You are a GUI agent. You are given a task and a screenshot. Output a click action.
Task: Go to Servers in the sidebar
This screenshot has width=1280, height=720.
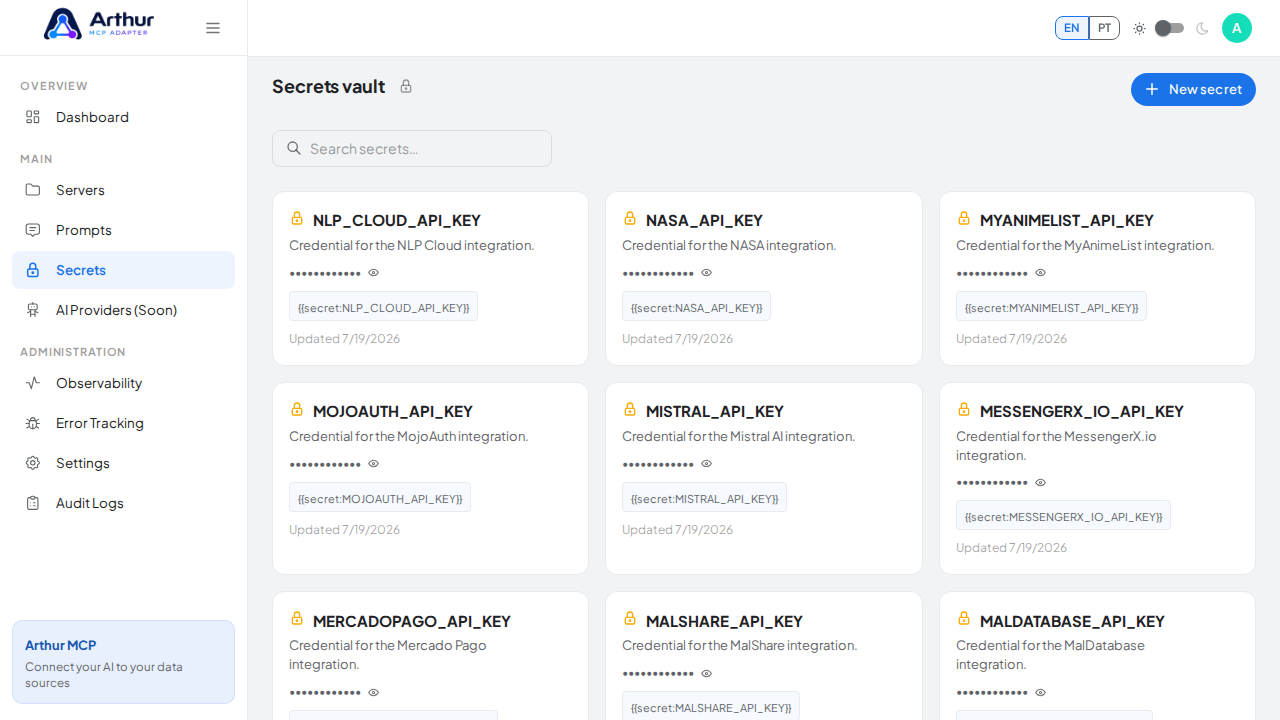coord(123,190)
